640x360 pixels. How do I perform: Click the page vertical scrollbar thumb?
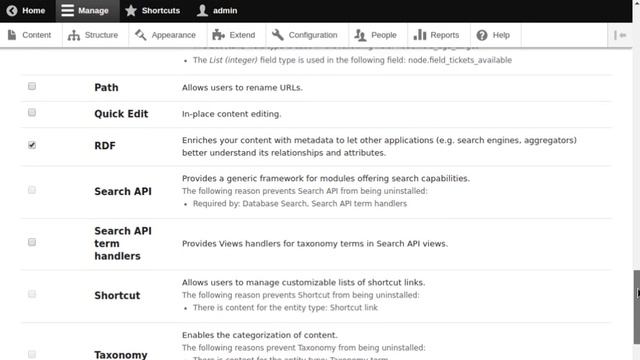tap(636, 307)
